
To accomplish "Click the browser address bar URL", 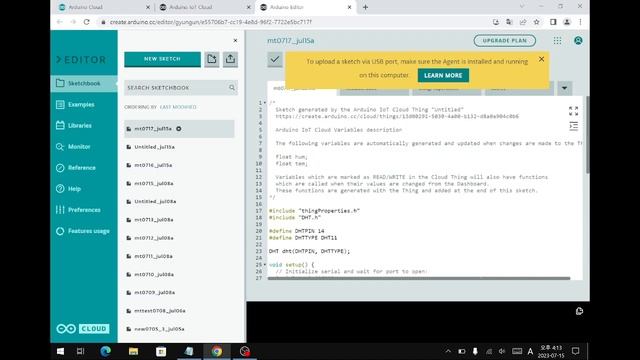I will (211, 22).
